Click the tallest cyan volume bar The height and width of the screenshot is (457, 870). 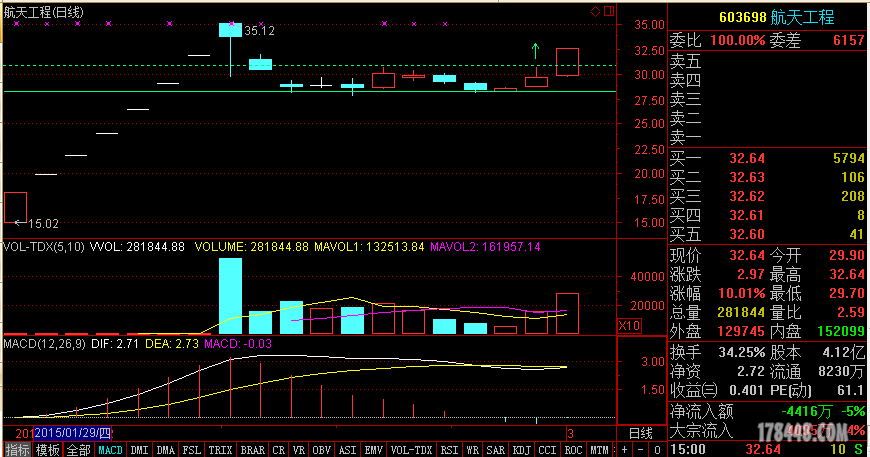point(230,296)
